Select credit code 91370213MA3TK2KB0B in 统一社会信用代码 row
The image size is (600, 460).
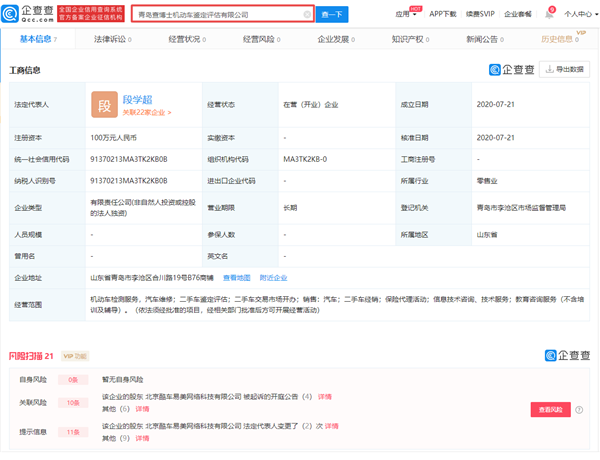click(129, 159)
